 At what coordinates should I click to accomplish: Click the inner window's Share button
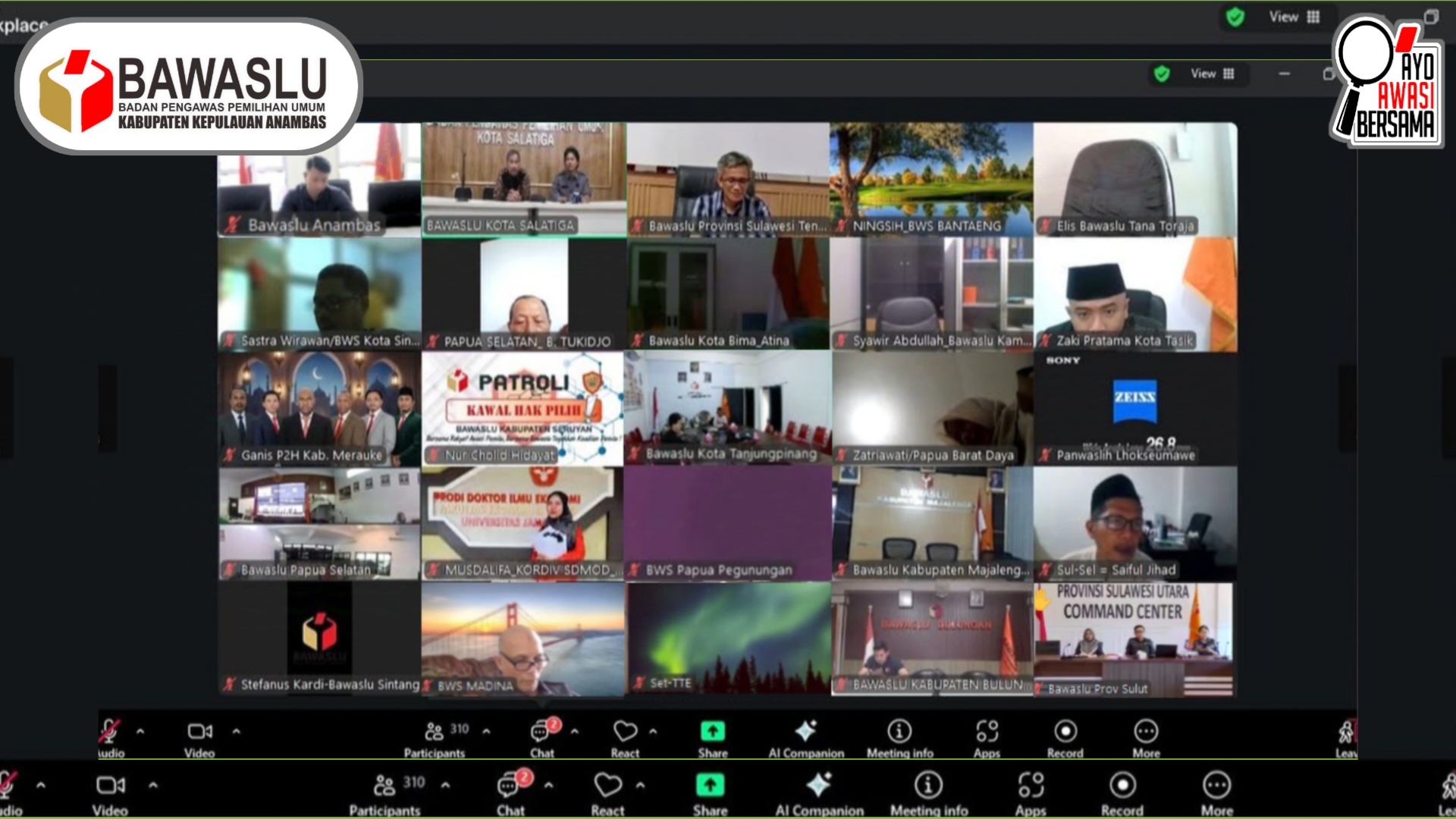pyautogui.click(x=712, y=732)
